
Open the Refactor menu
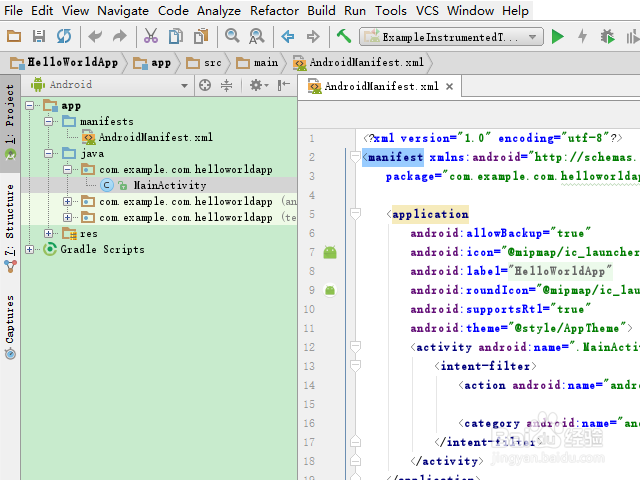274,11
